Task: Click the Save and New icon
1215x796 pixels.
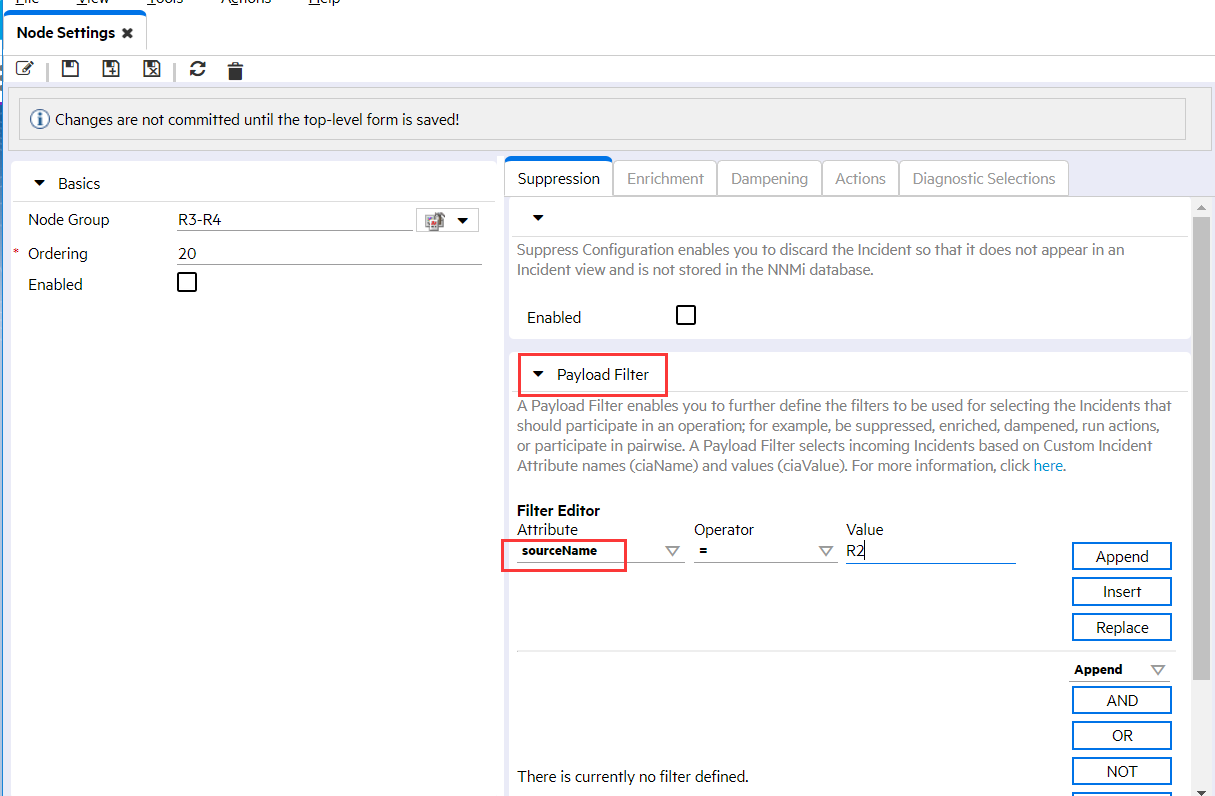Action: [111, 69]
